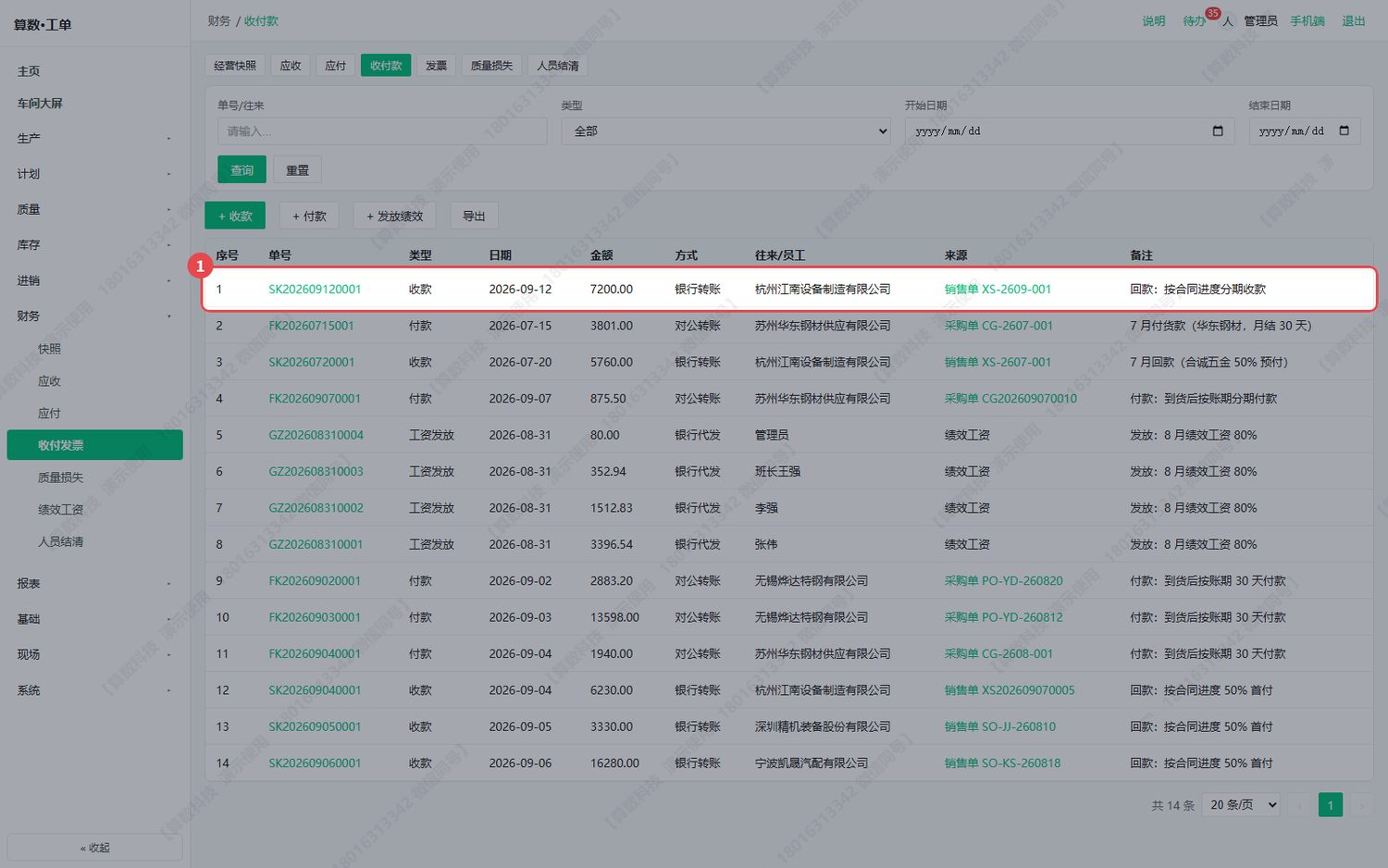The height and width of the screenshot is (868, 1388).
Task: Open source link 采购单 CG-2607-001
Action: point(998,326)
